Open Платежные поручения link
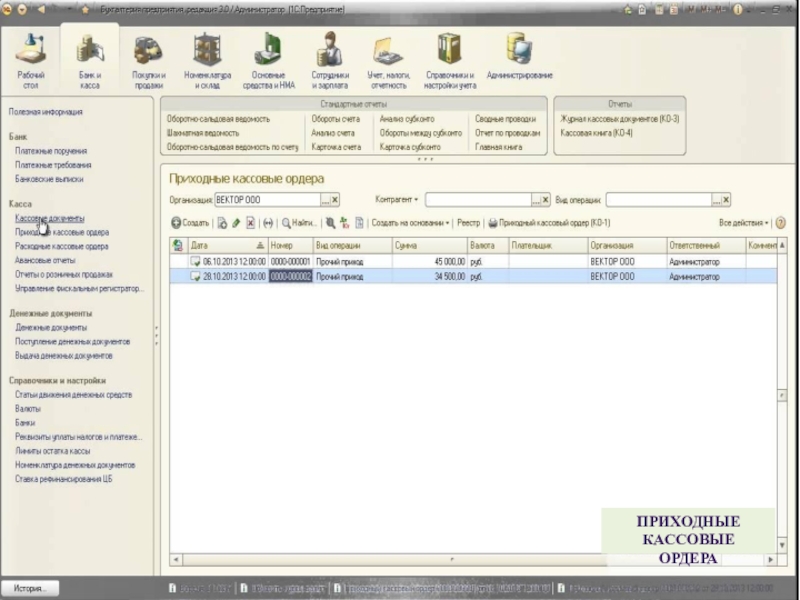Screen dimensions: 800x600 (51, 151)
